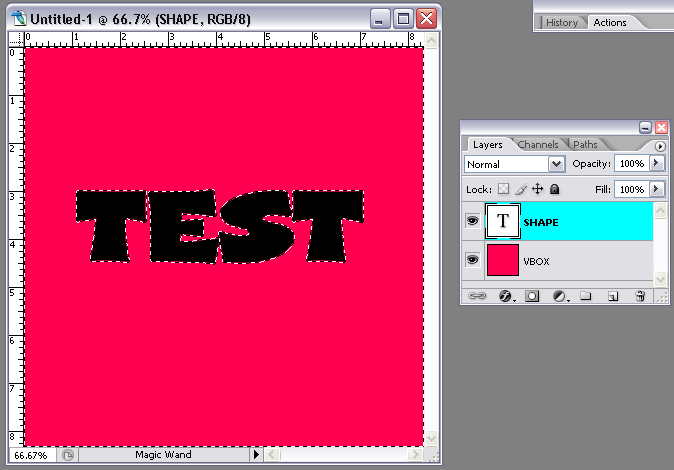Open the Layers panel flyout menu

coord(660,146)
